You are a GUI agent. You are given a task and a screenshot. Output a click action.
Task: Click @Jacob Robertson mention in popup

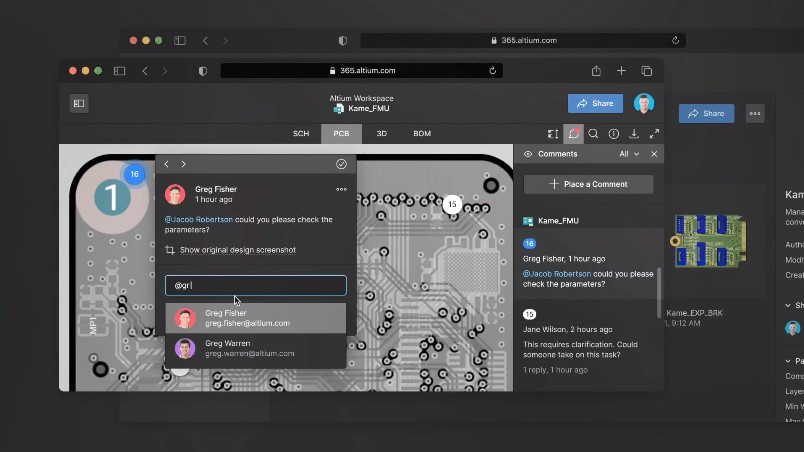(x=198, y=219)
